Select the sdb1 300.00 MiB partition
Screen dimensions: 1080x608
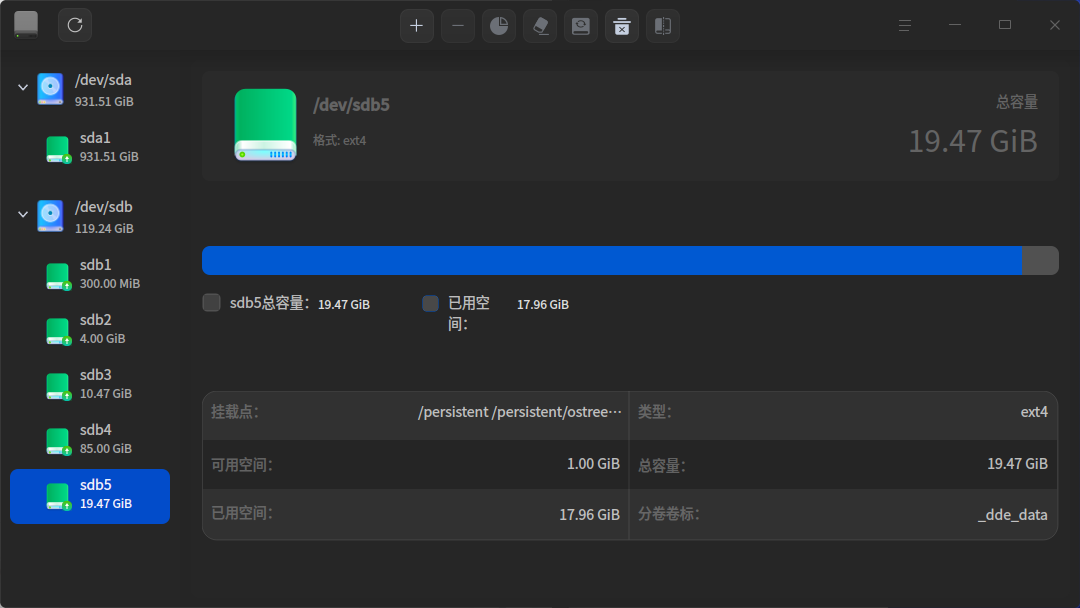[x=90, y=274]
